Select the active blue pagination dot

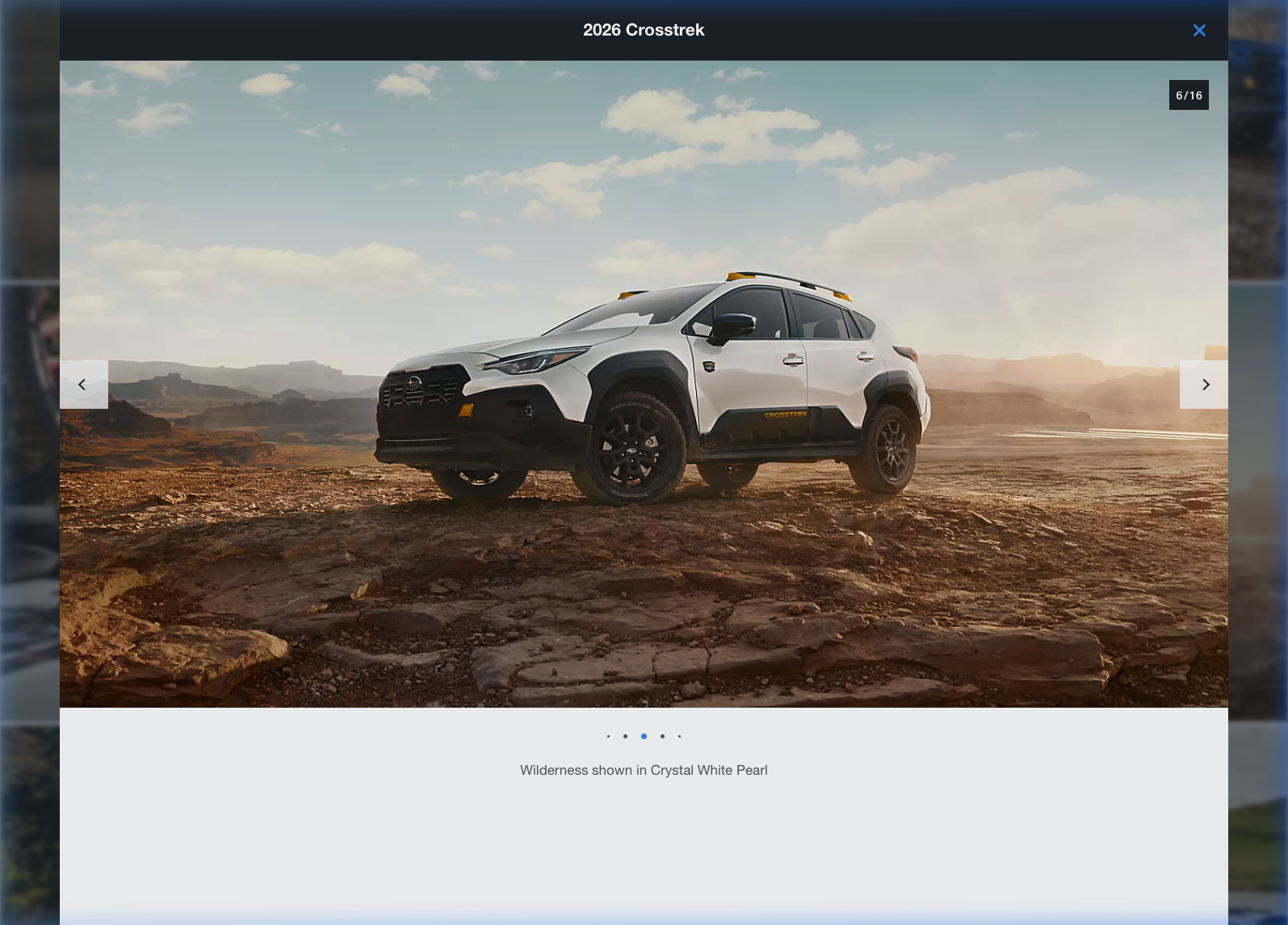(x=644, y=736)
